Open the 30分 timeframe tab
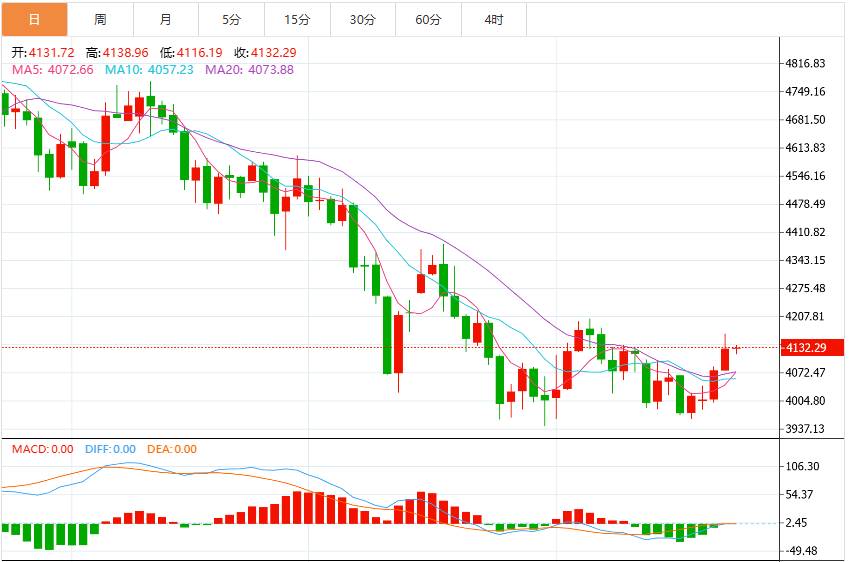Viewport: 849px width, 562px height. pos(363,19)
